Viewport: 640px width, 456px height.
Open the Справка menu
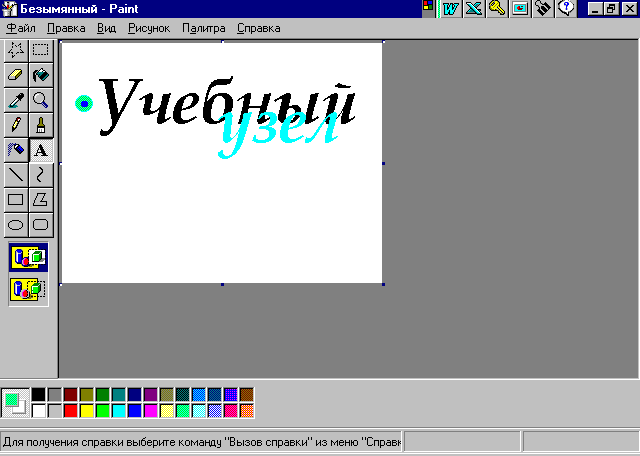[x=259, y=28]
